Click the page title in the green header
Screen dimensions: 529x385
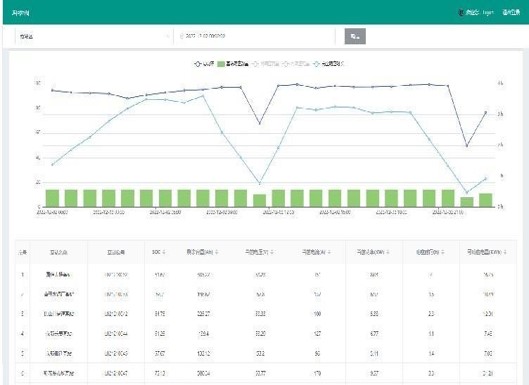point(21,13)
